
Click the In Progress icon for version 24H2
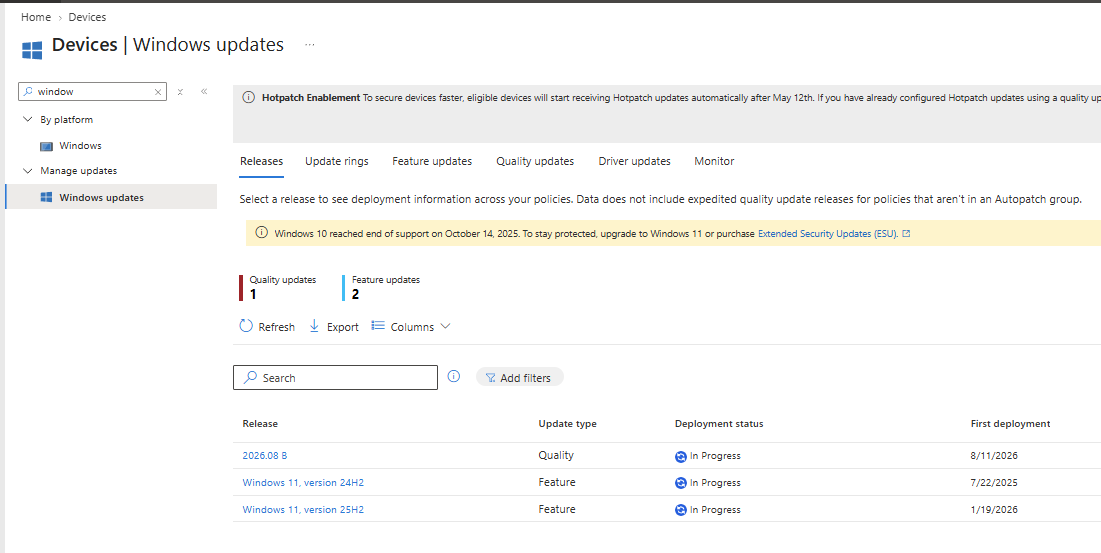coord(680,483)
